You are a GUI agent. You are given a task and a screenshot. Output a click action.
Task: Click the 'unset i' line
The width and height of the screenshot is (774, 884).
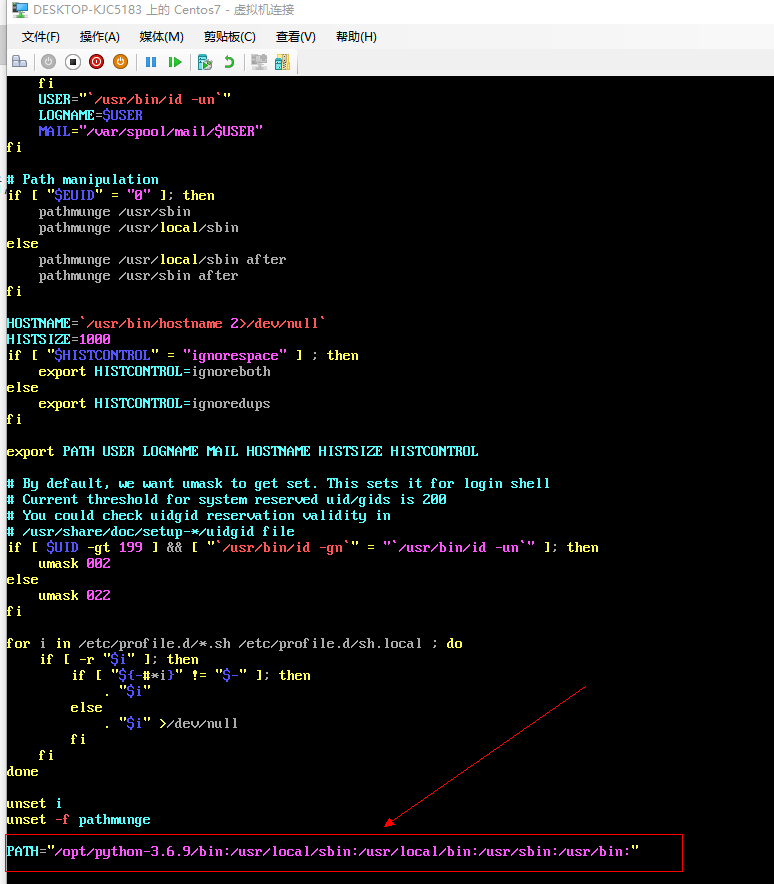pyautogui.click(x=34, y=803)
